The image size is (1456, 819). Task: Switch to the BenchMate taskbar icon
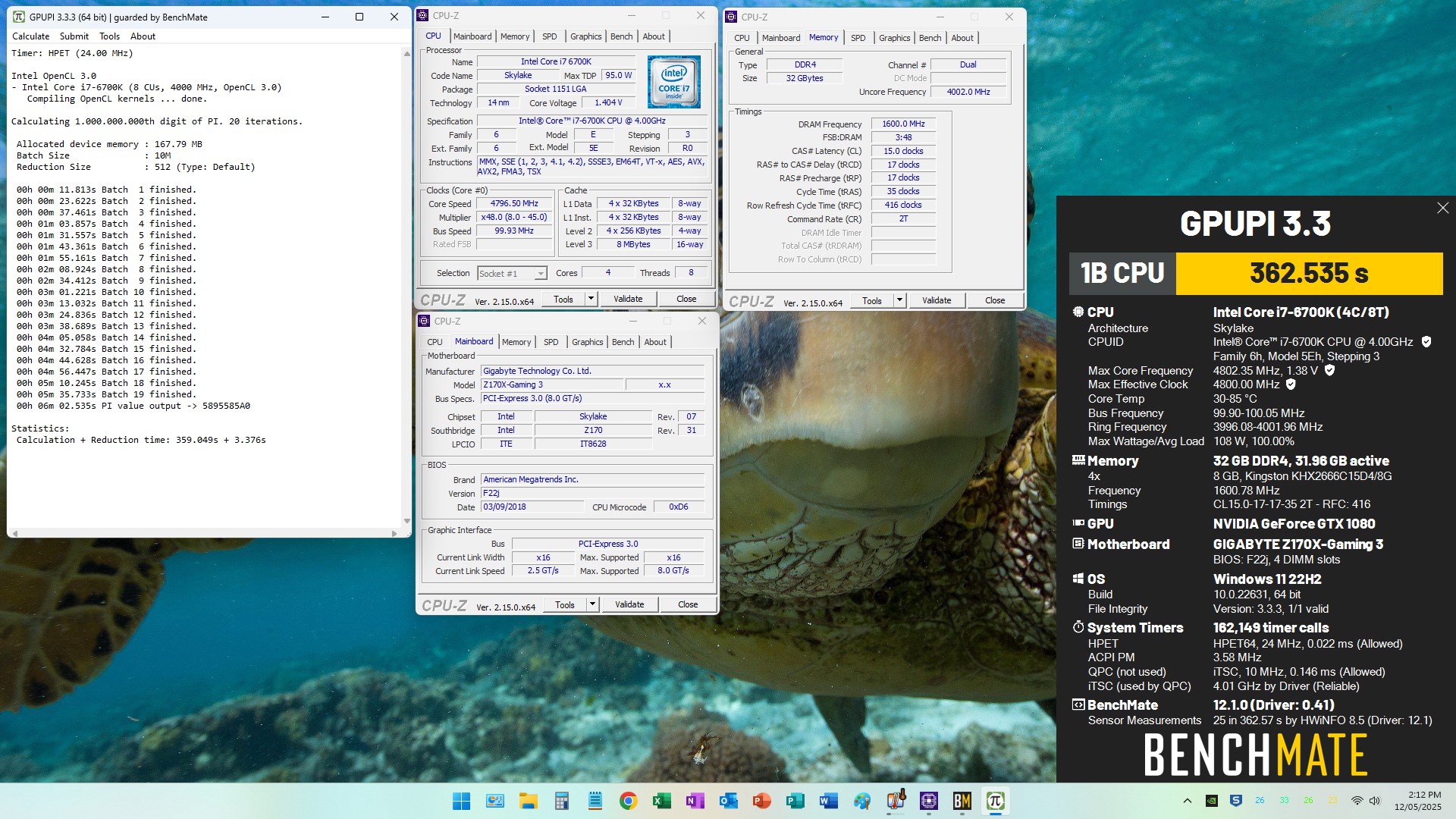pyautogui.click(x=962, y=801)
